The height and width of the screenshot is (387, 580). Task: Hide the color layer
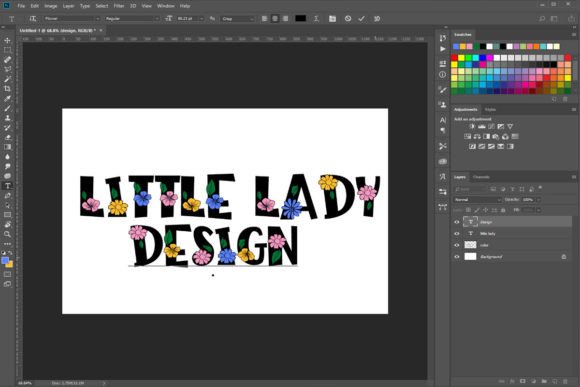point(457,245)
